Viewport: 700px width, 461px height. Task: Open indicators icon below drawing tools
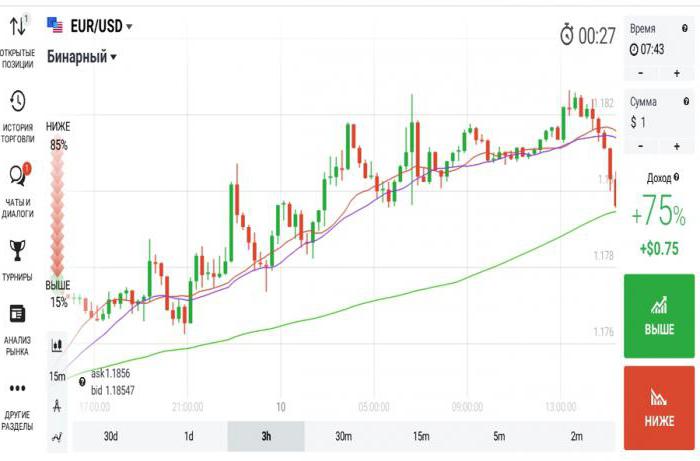click(x=57, y=437)
